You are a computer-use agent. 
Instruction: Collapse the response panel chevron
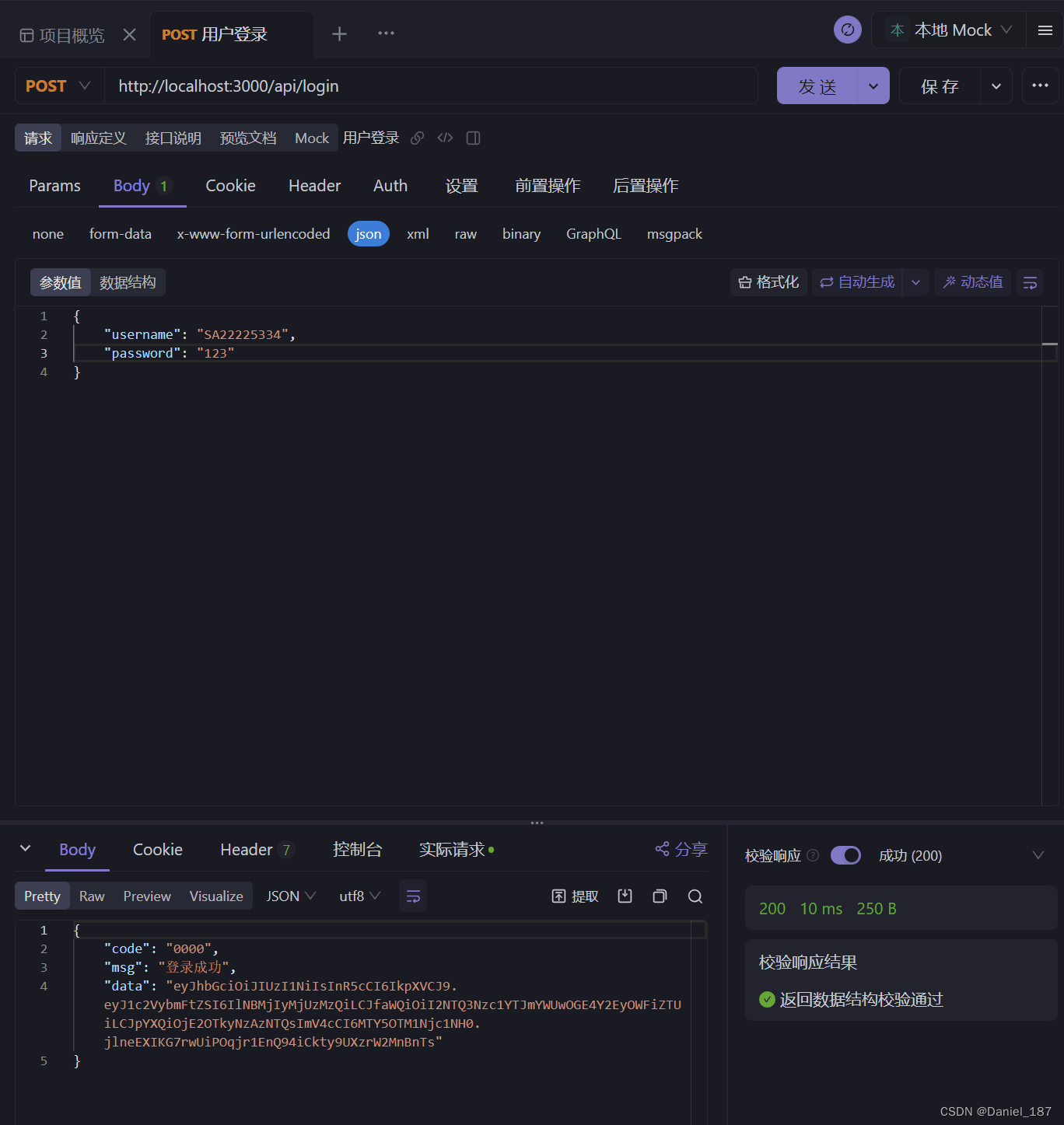pyautogui.click(x=26, y=848)
